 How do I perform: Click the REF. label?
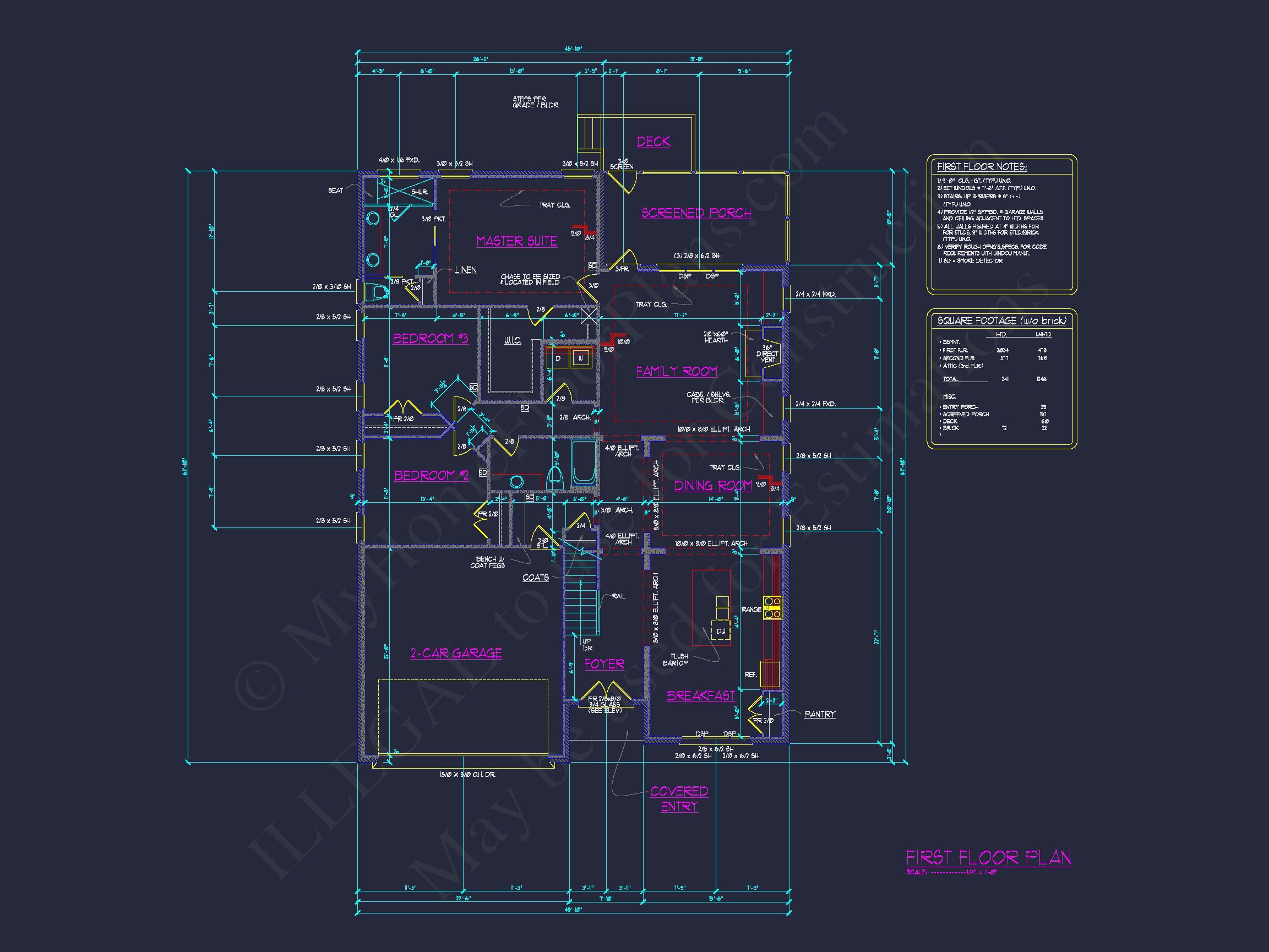pos(750,675)
